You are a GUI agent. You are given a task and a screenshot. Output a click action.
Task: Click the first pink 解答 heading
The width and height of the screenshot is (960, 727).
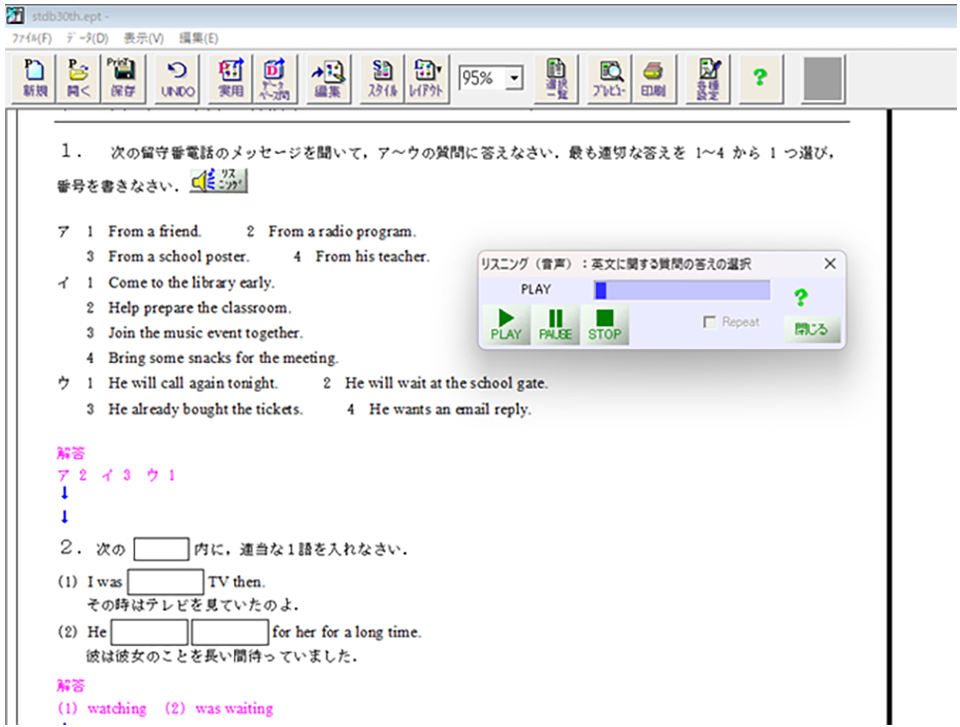click(71, 453)
